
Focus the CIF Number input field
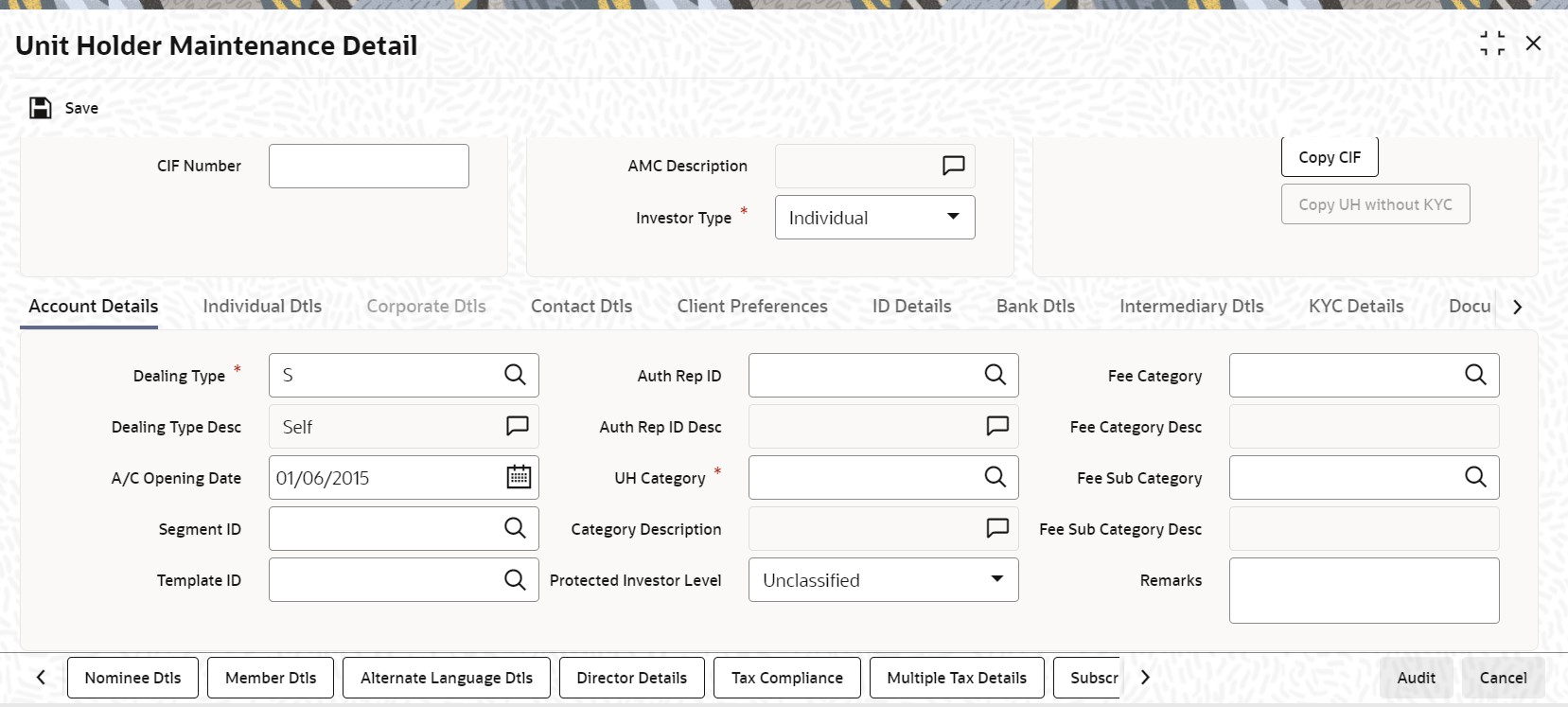(x=369, y=166)
